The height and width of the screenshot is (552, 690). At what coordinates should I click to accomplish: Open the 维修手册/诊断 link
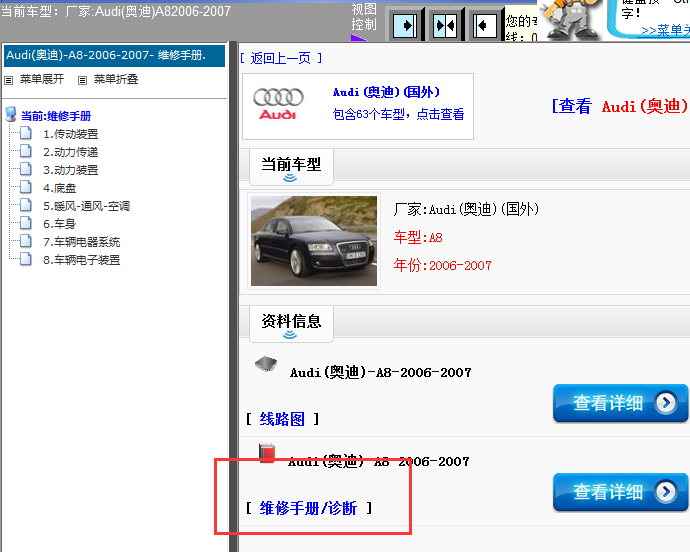[308, 508]
